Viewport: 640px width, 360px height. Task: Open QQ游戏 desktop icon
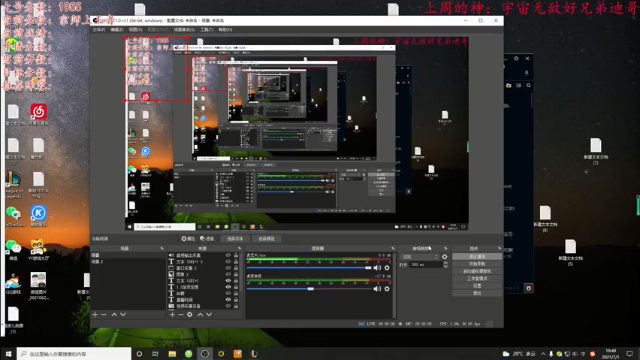13,284
